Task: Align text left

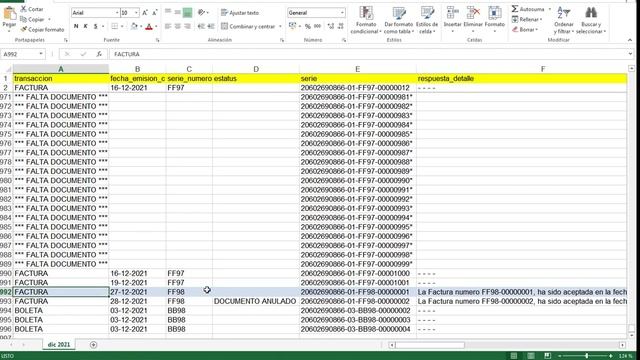Action: pos(168,26)
